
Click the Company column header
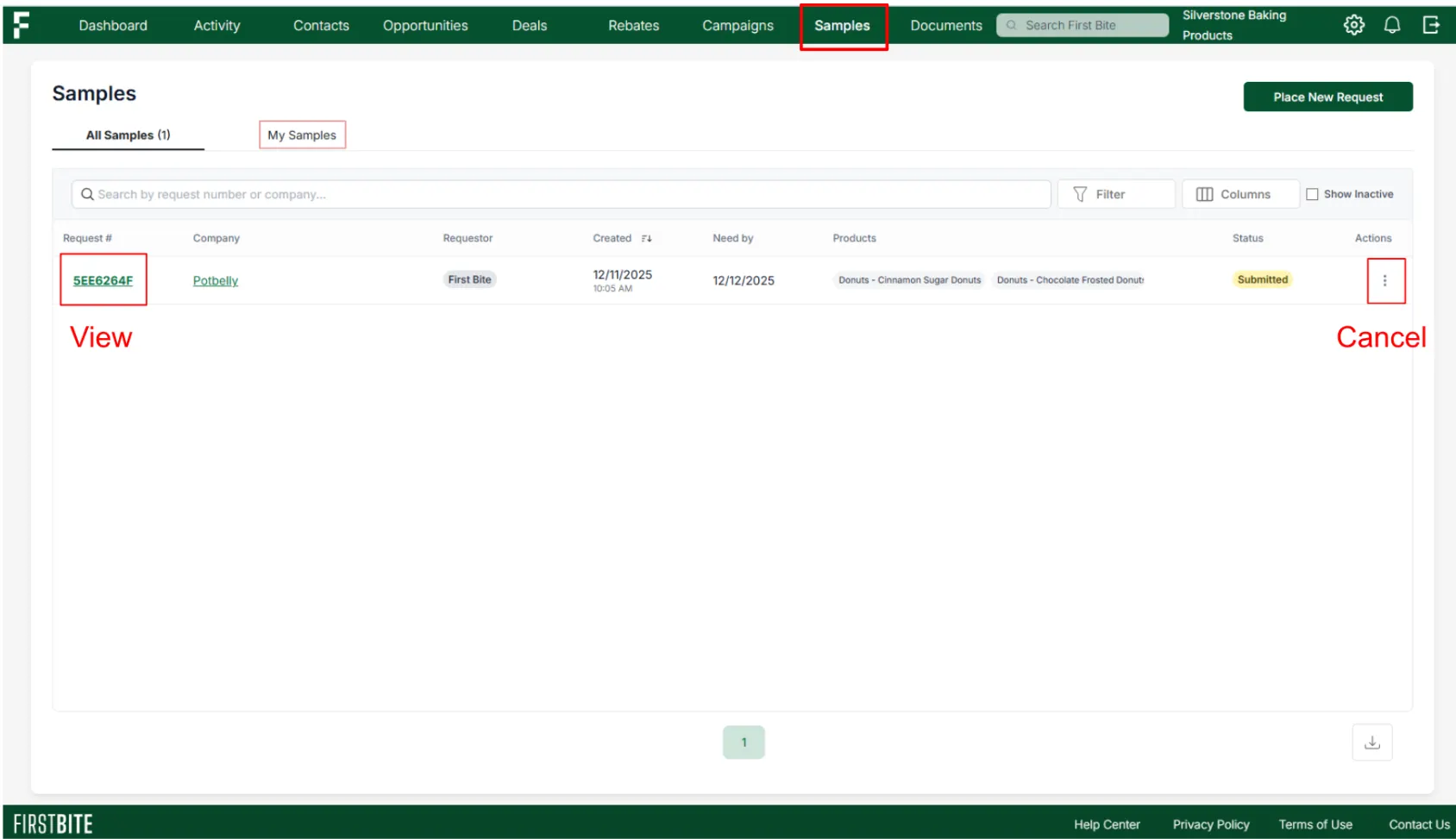[x=217, y=238]
